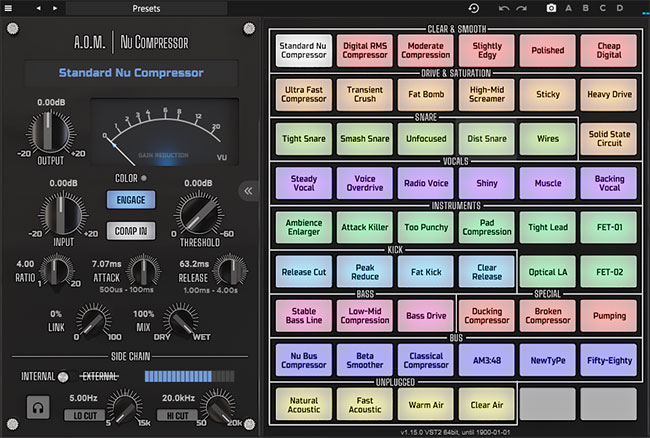
Task: Select the Digital RMS Compressor preset
Action: (x=365, y=51)
